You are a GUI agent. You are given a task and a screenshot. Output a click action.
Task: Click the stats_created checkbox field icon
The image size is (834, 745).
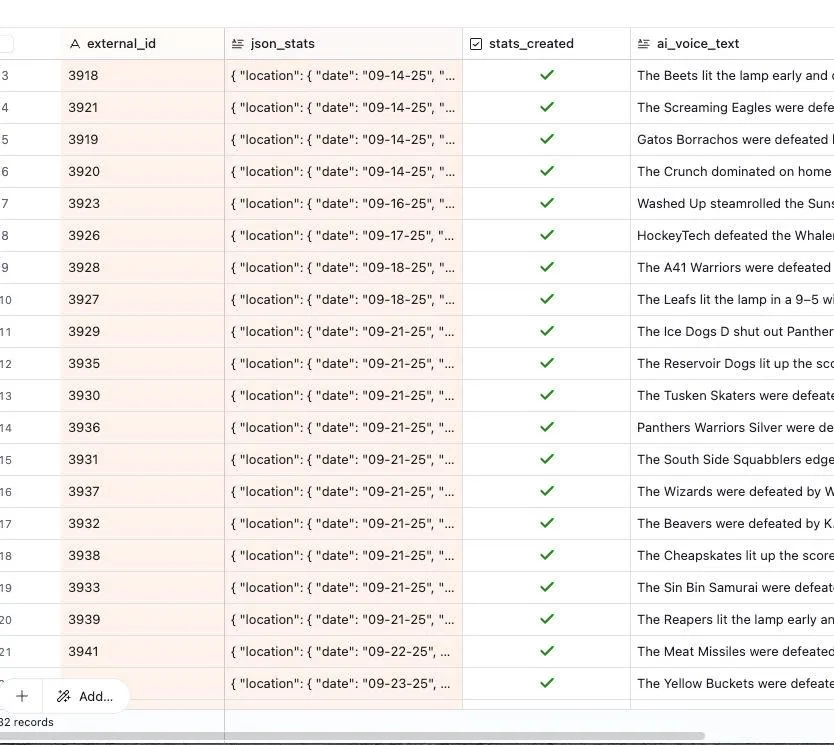(476, 44)
